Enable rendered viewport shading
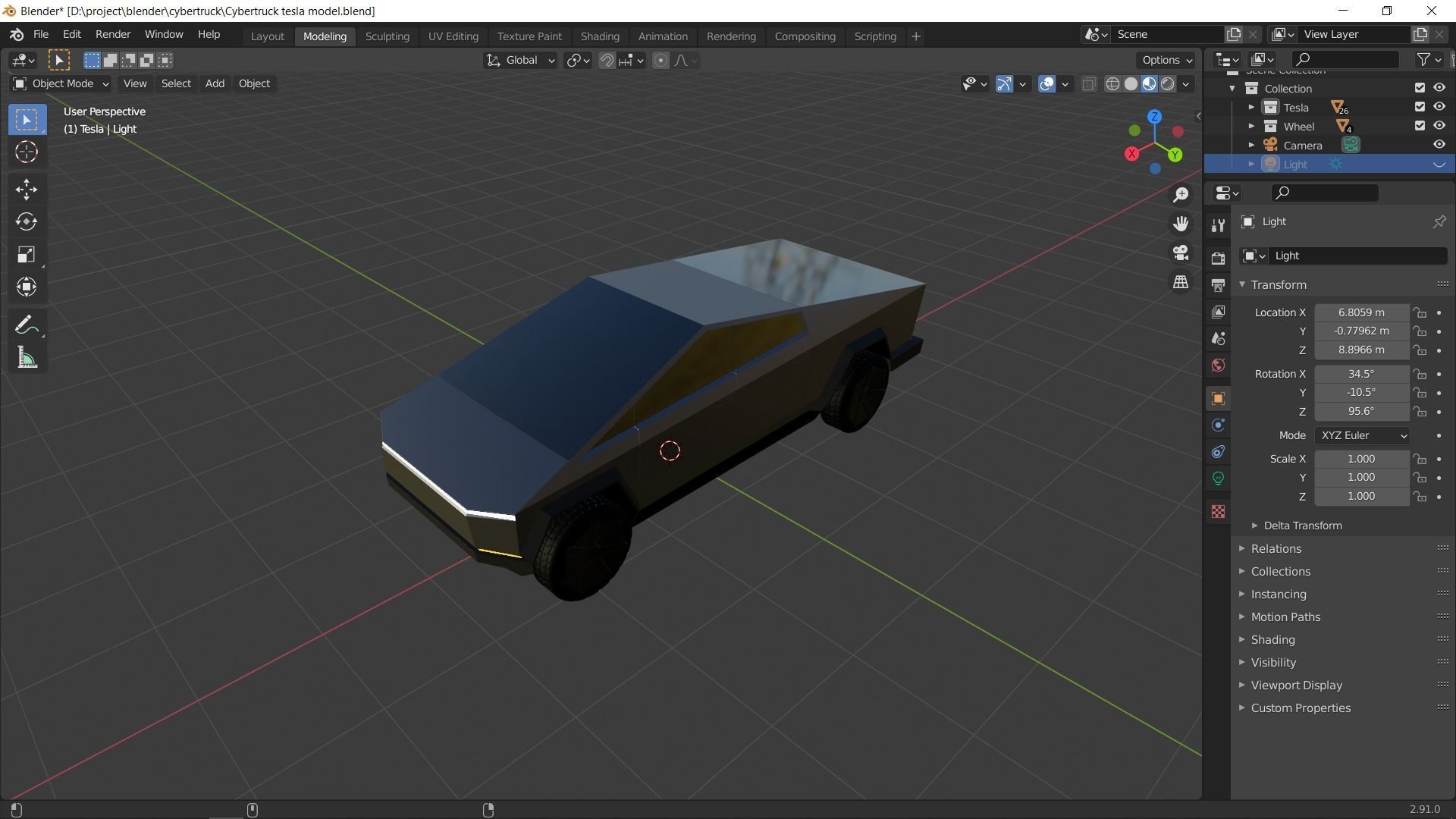The image size is (1456, 819). click(x=1167, y=84)
